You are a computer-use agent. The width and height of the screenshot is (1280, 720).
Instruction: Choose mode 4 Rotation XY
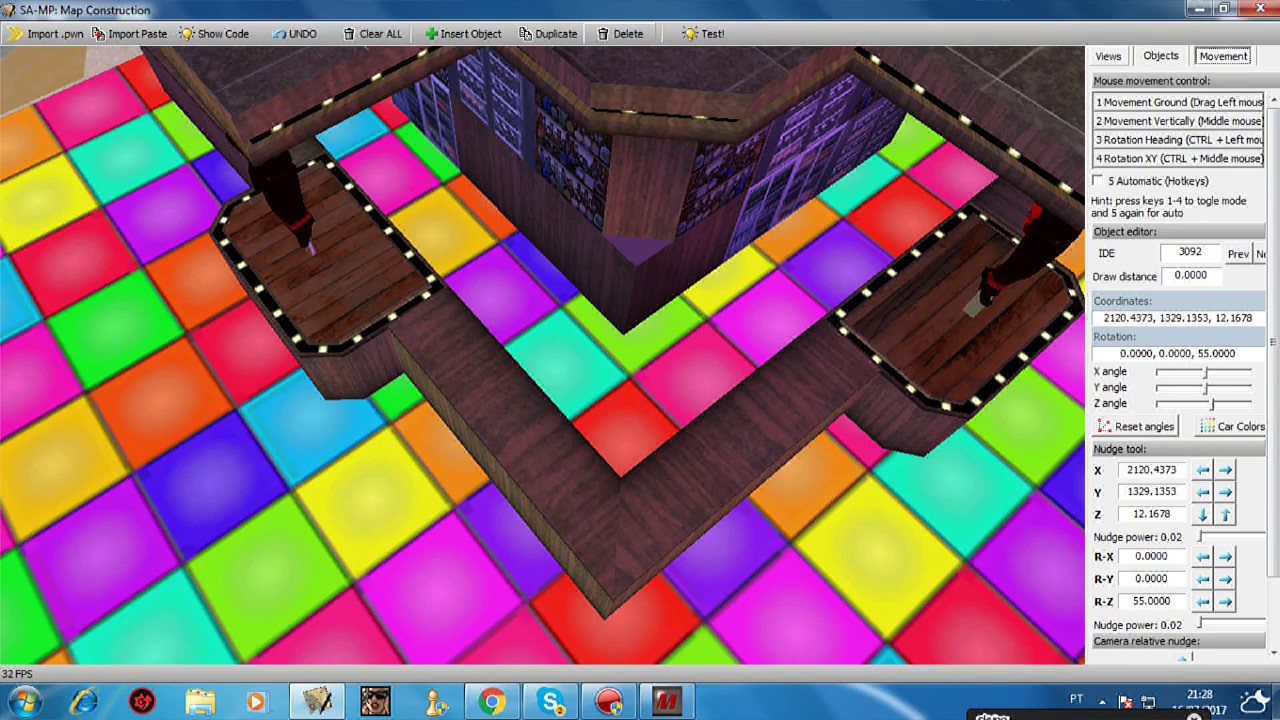(1178, 158)
